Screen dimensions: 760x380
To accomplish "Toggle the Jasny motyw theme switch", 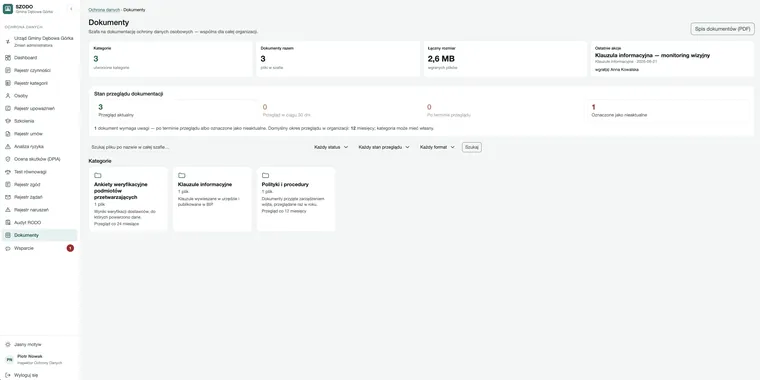I will pos(39,344).
